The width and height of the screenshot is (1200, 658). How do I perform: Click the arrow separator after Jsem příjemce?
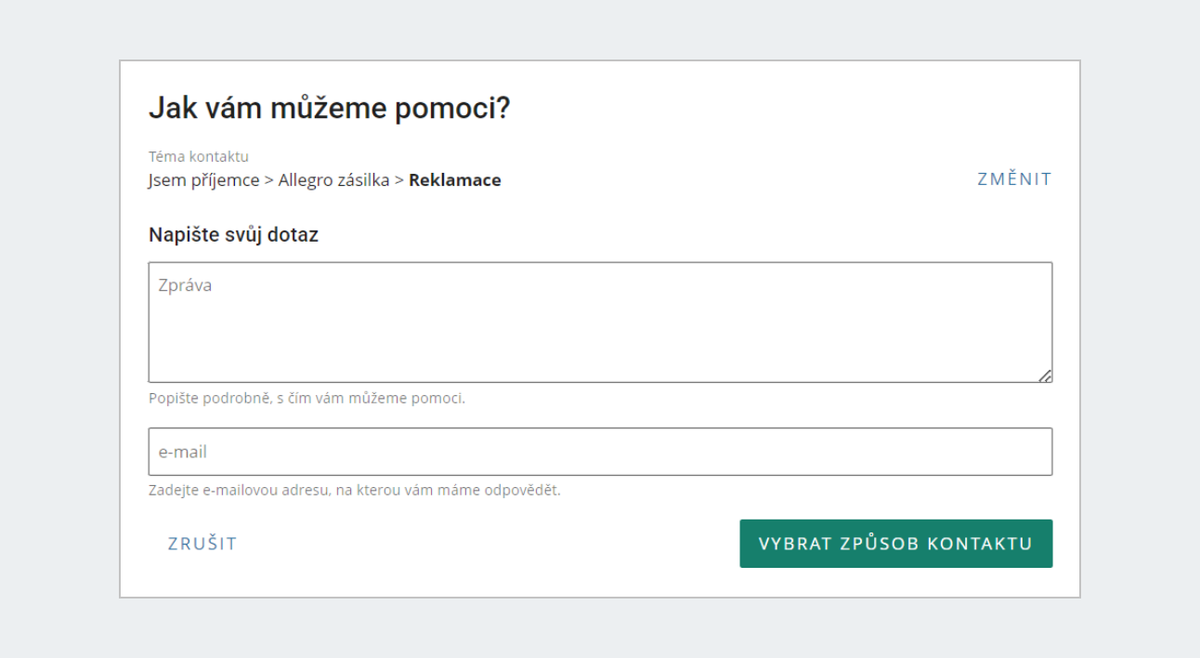[269, 181]
